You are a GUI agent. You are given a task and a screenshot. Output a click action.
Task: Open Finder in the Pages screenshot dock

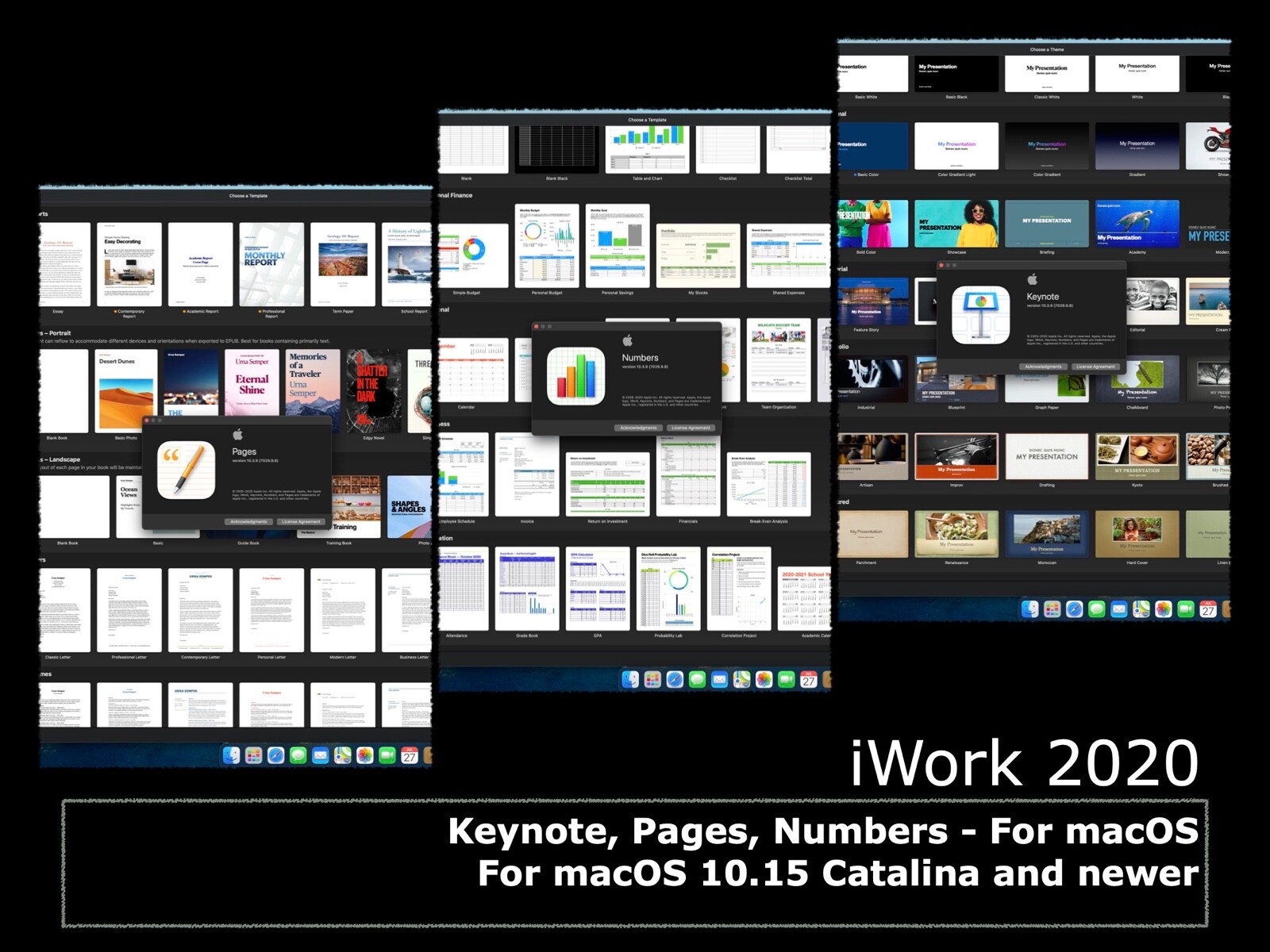click(231, 755)
